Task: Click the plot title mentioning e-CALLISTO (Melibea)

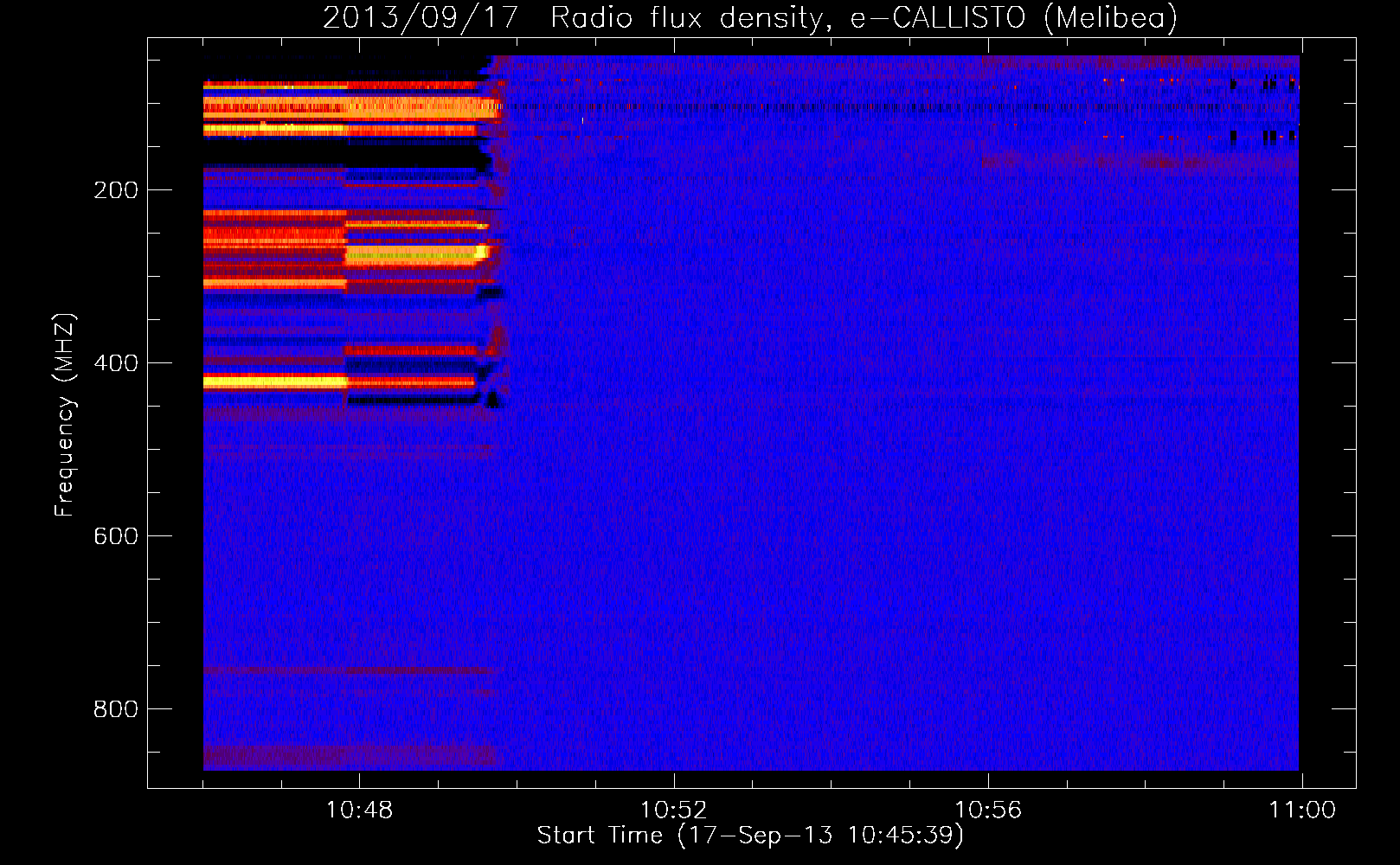Action: 750,17
